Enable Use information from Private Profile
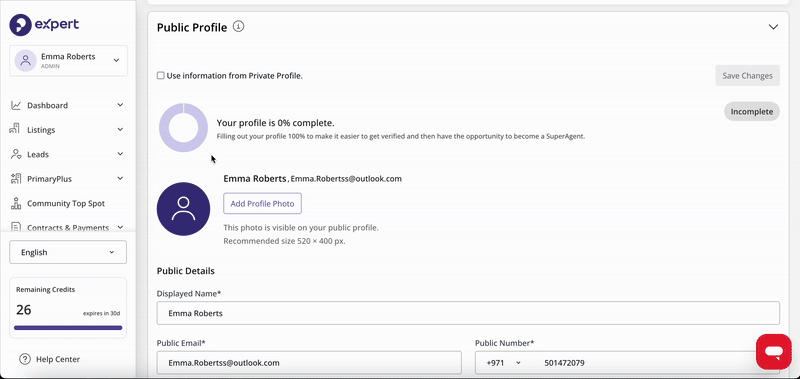The width and height of the screenshot is (800, 379). coord(161,75)
